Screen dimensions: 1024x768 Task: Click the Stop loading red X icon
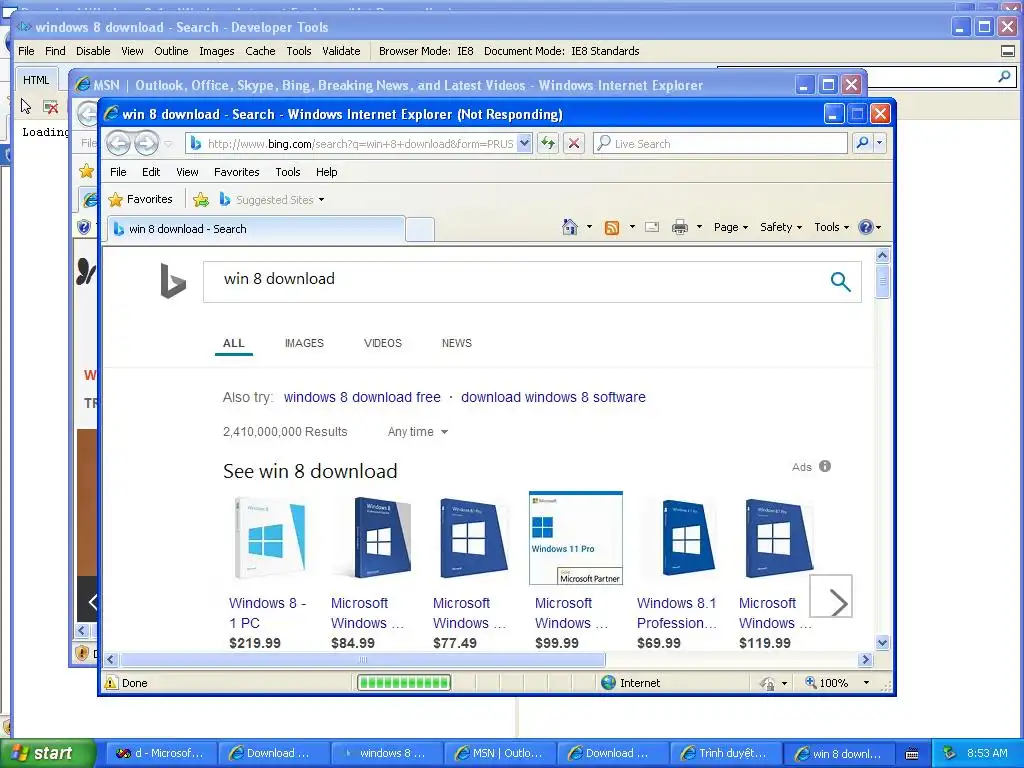coord(574,143)
